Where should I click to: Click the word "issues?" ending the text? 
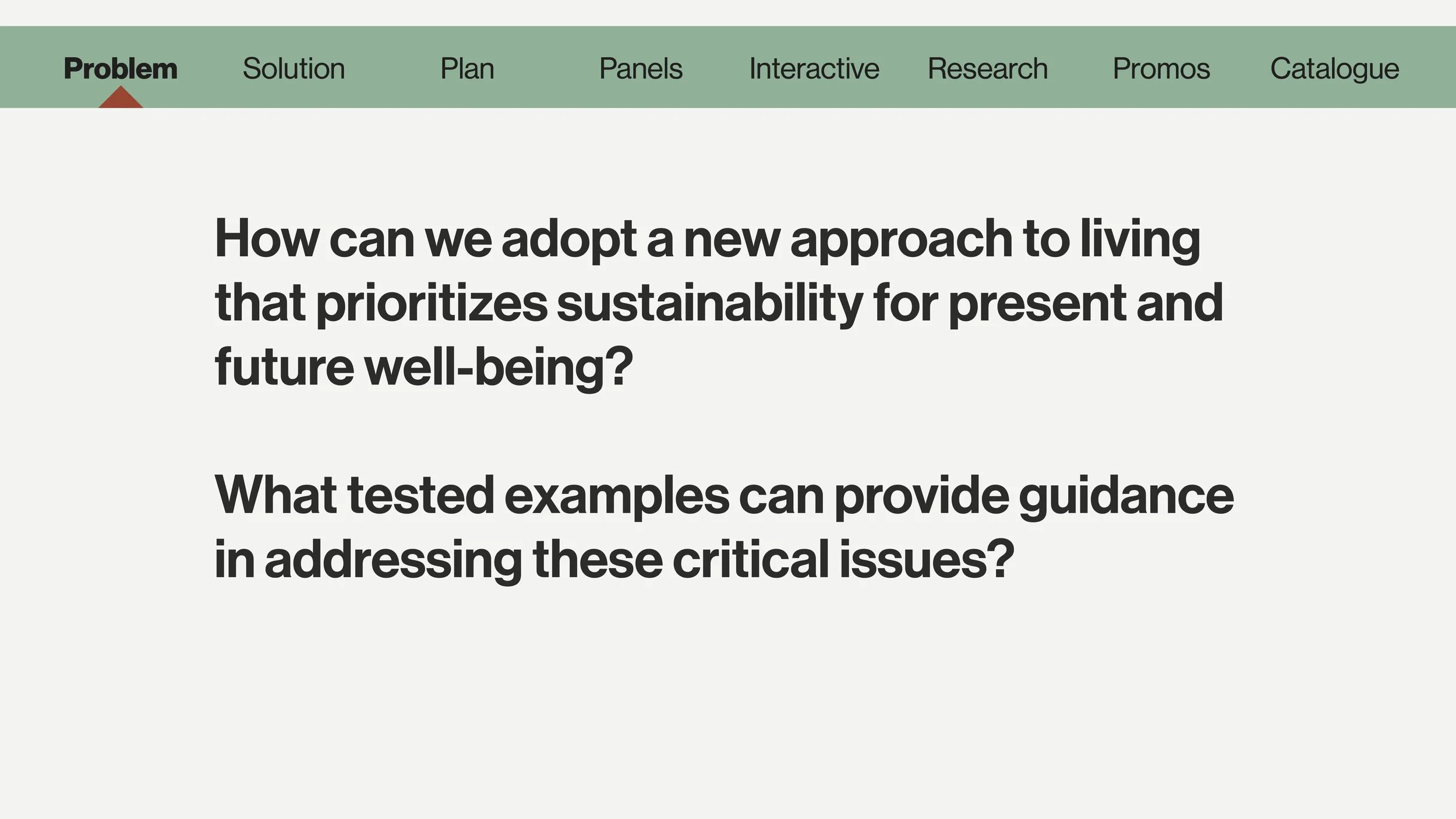point(927,559)
